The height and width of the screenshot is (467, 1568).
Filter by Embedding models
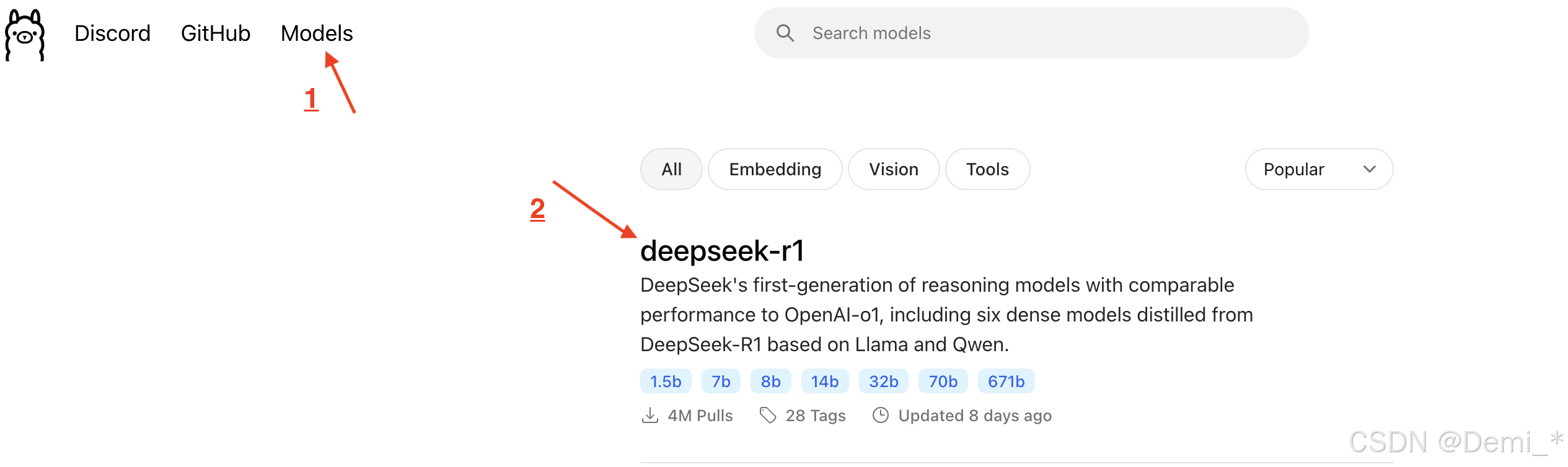[x=775, y=169]
